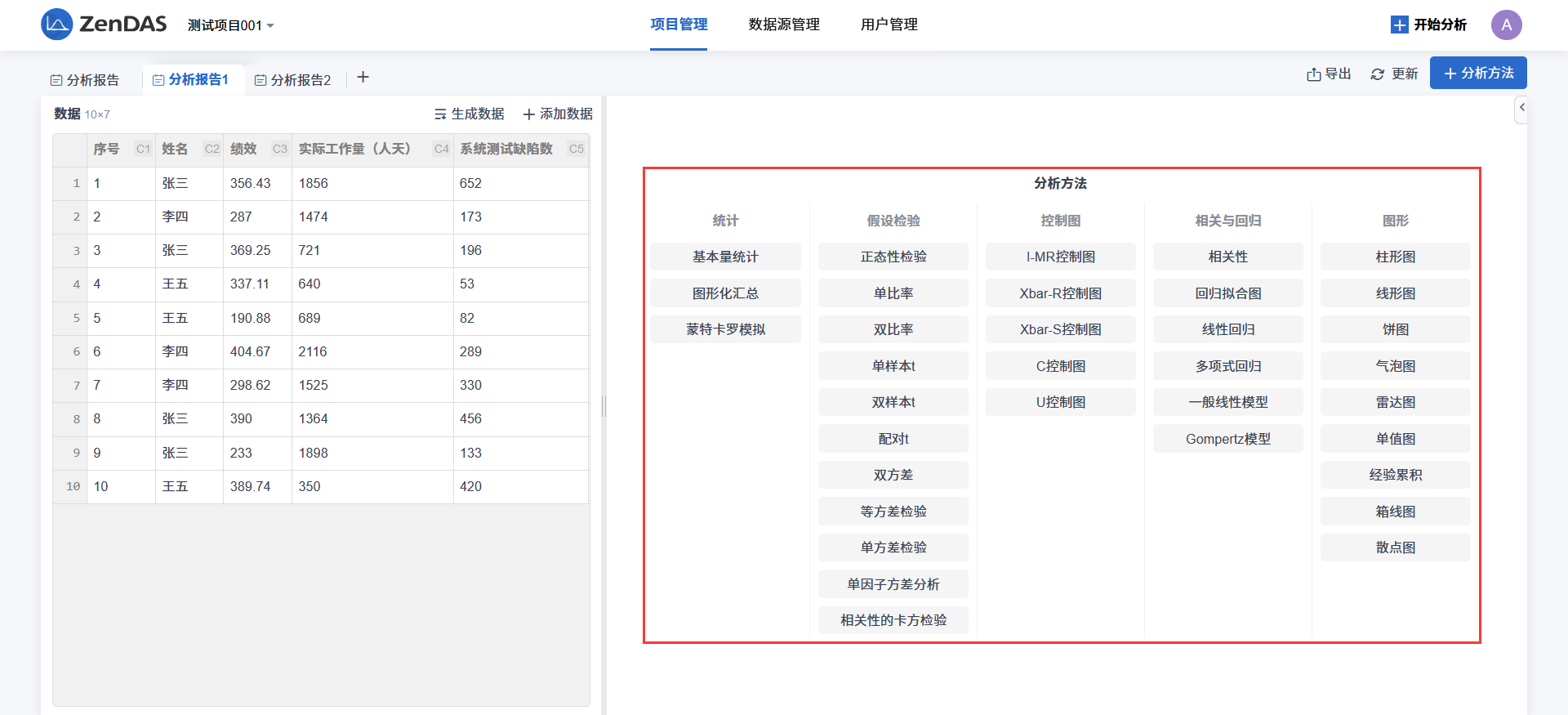Click the blue 分析方法 button
This screenshot has width=1568, height=715.
coord(1477,74)
